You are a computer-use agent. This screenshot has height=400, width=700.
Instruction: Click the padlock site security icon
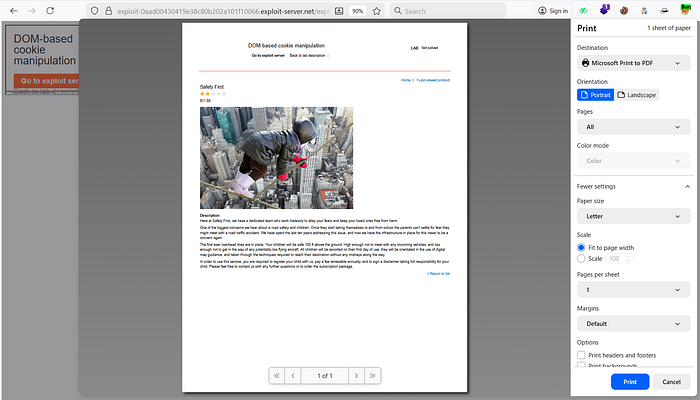pos(108,11)
